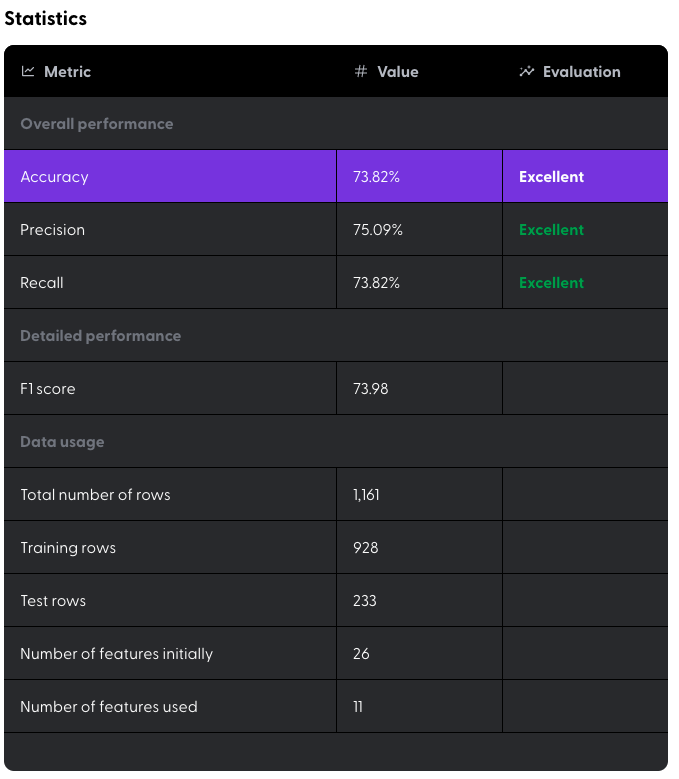679x779 pixels.
Task: Click the trend icon beside Evaluation header
Action: [x=527, y=72]
